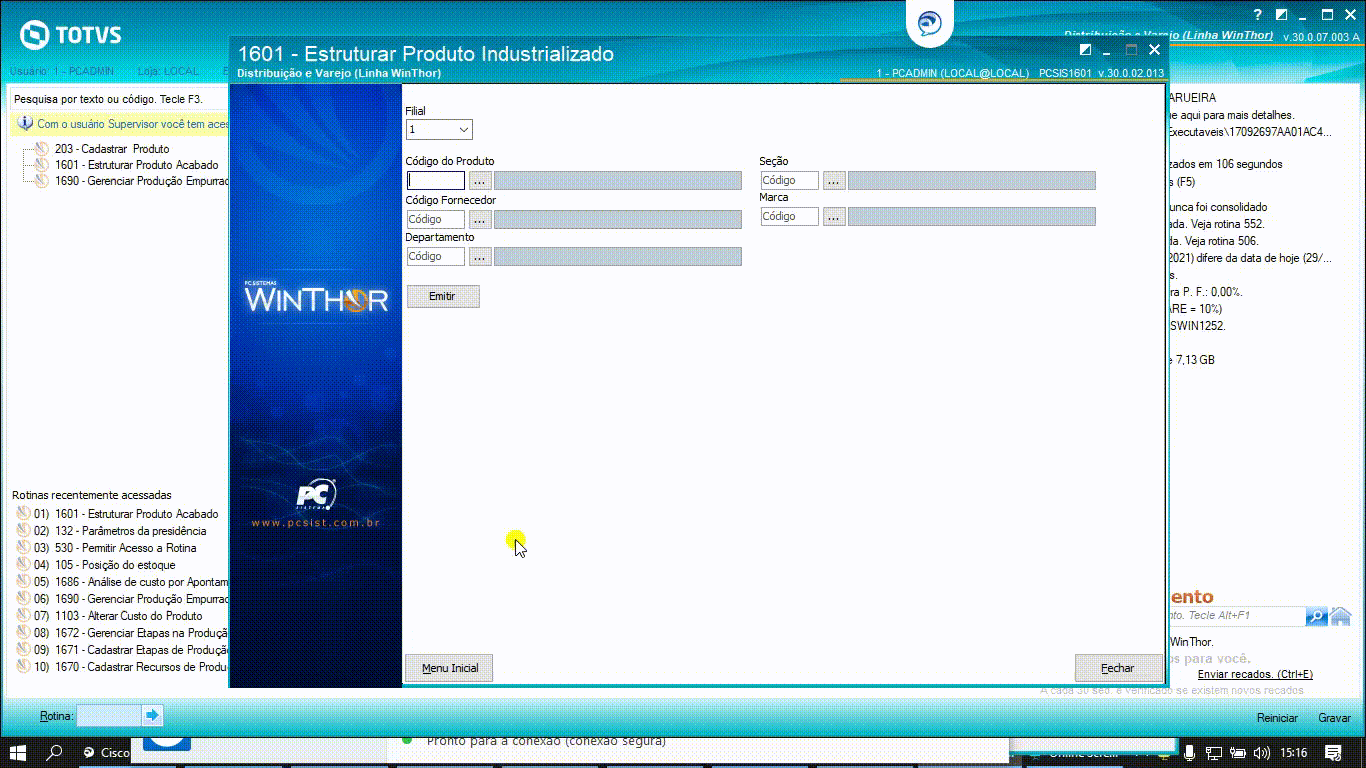1366x768 pixels.
Task: Run routine with the blue arrow button
Action: pyautogui.click(x=152, y=715)
